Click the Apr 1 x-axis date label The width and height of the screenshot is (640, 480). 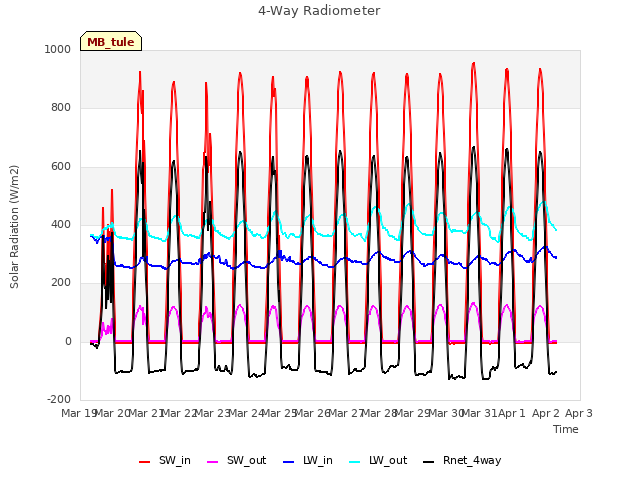[512, 413]
